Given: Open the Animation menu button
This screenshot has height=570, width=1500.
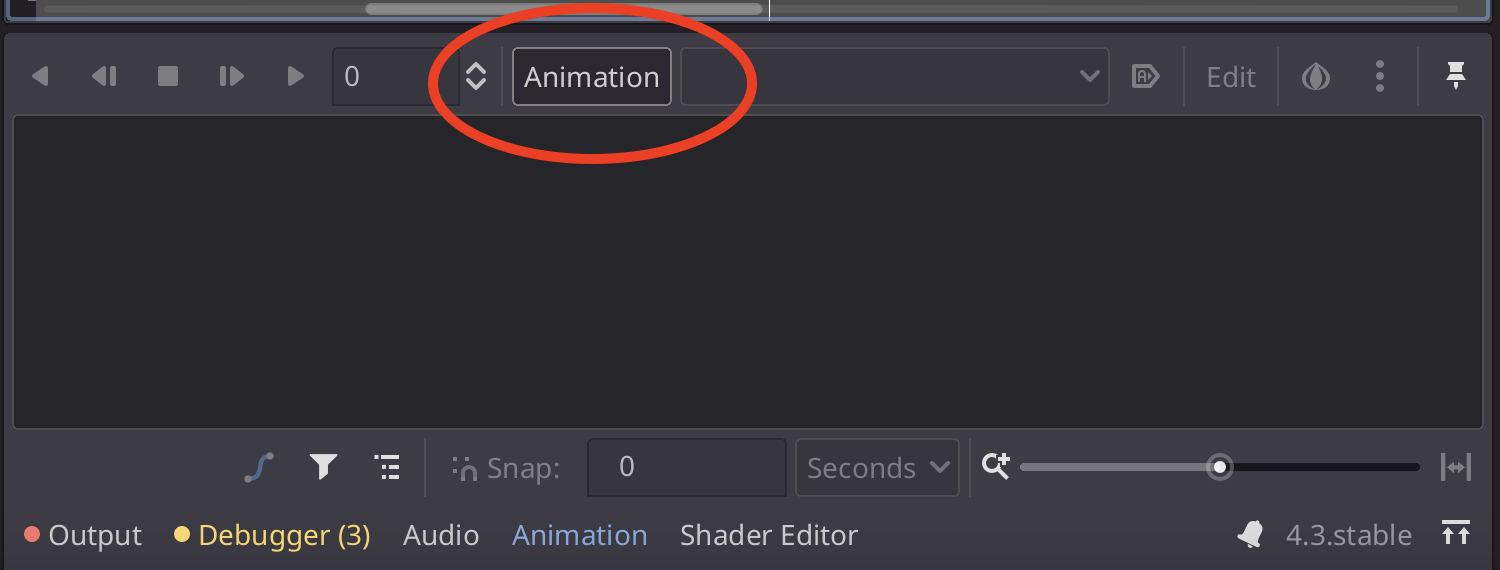Looking at the screenshot, I should pyautogui.click(x=591, y=77).
